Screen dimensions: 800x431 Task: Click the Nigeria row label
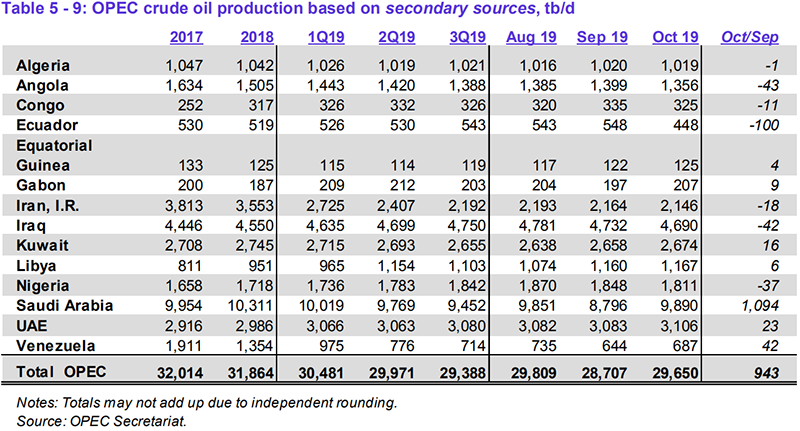(42, 286)
